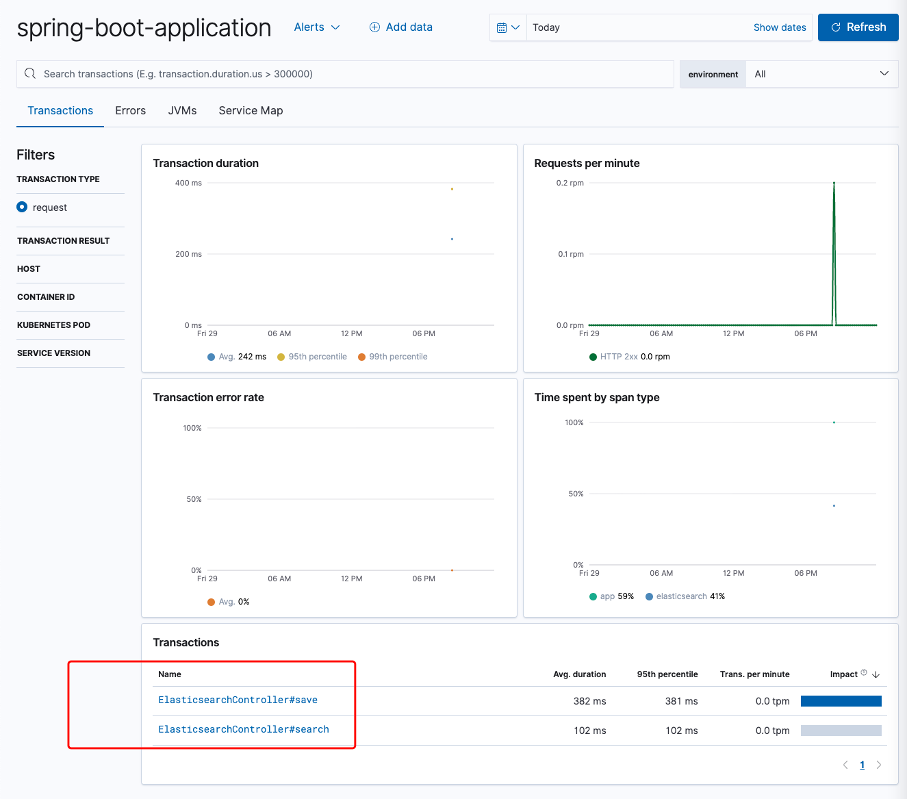Open the environment All dropdown

(822, 73)
